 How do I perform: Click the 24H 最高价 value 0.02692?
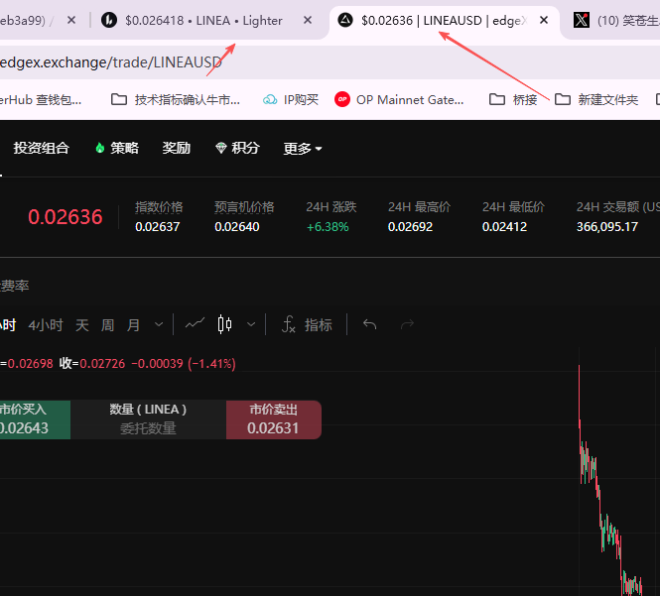410,227
